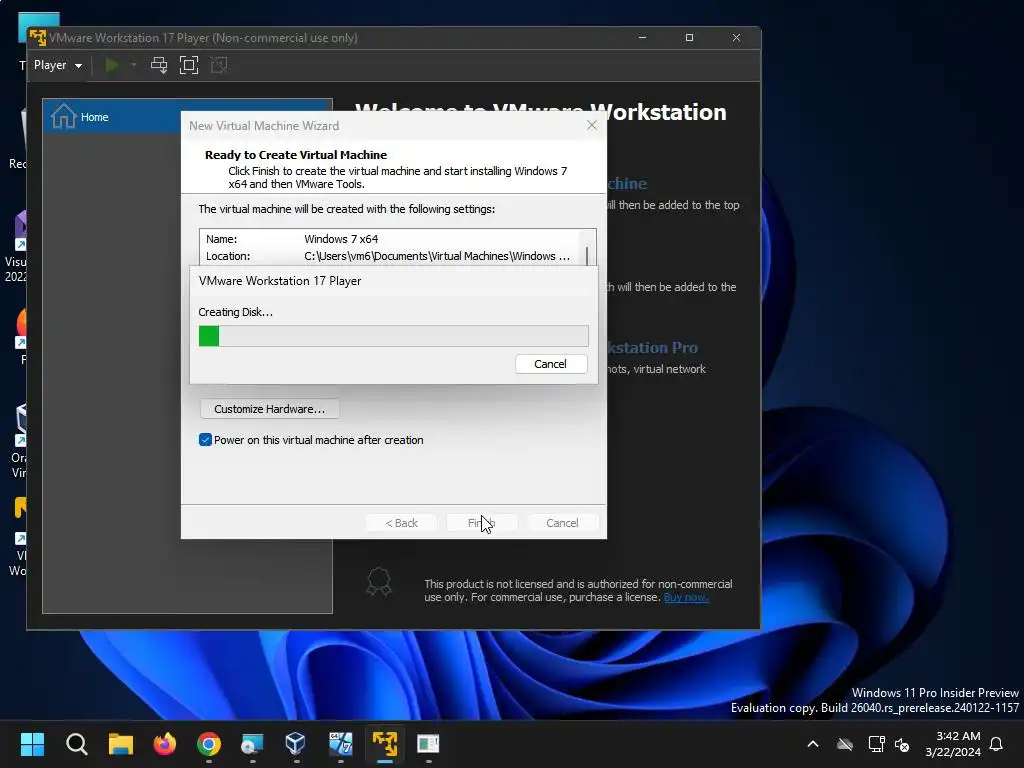Open the VirtualBox cube taskbar icon
Screen dimensions: 1024x768
(296, 744)
